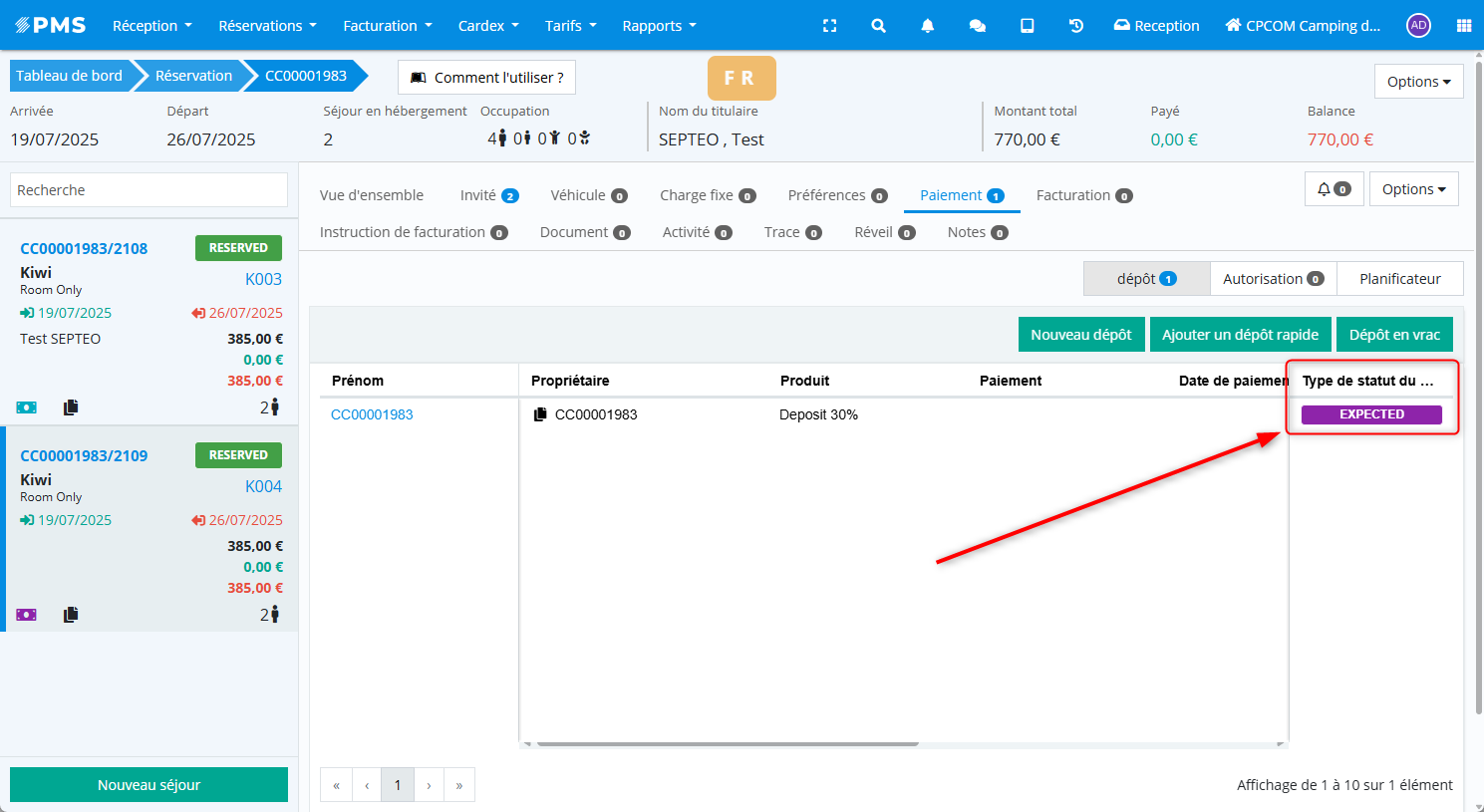Open top-right Options dropdown
The height and width of the screenshot is (812, 1484).
click(1418, 82)
